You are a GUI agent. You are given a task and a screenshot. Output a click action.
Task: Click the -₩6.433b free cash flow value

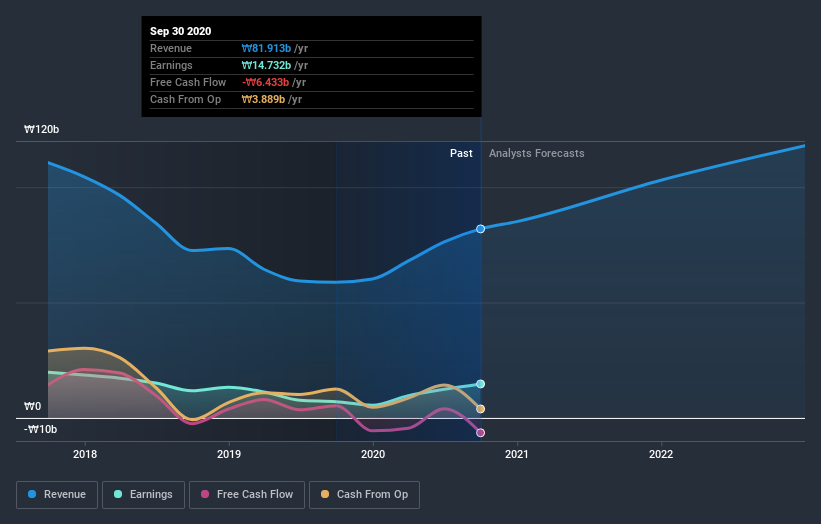pos(265,82)
